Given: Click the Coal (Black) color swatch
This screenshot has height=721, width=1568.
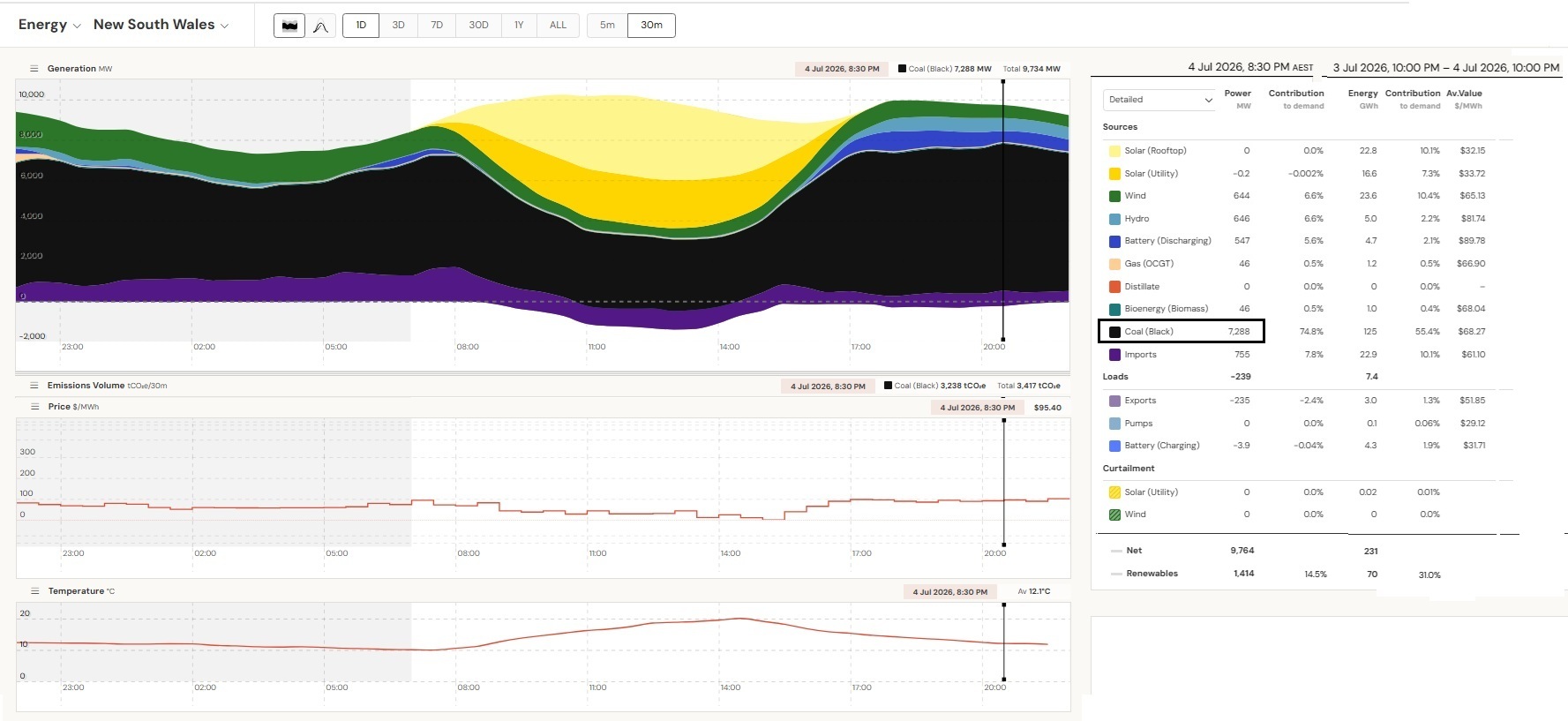Looking at the screenshot, I should click(1114, 332).
